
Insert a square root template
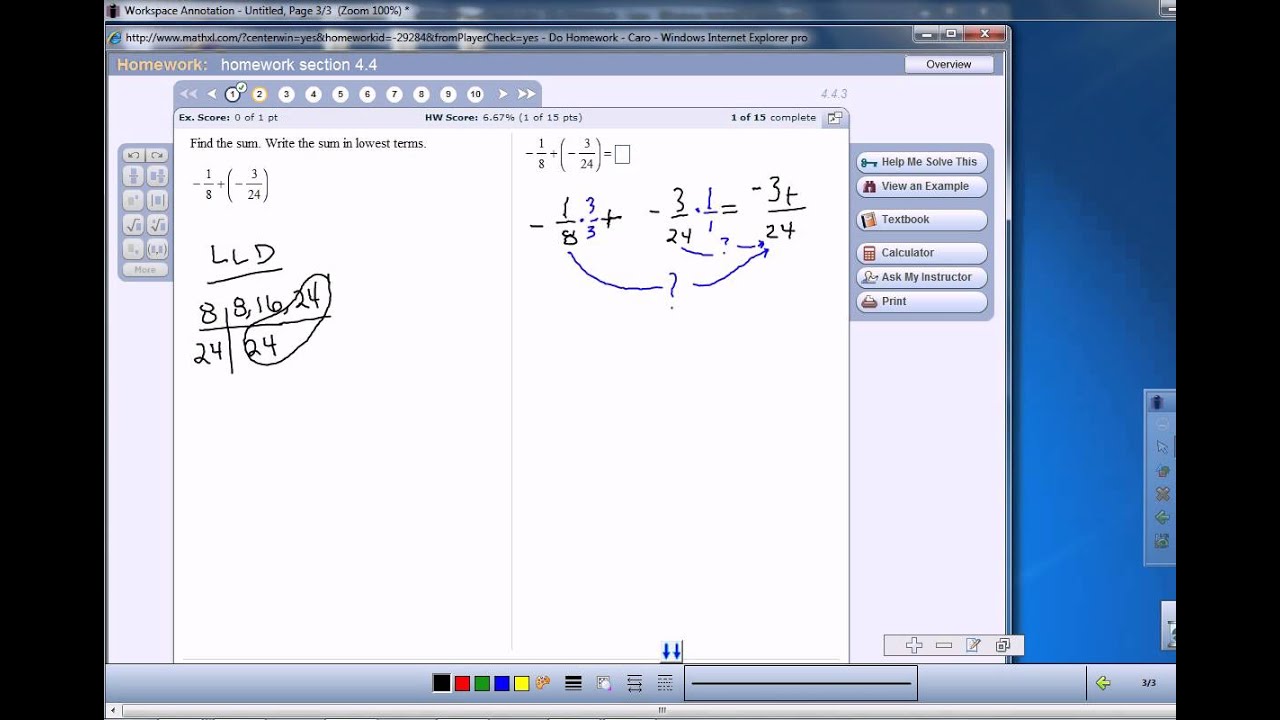134,225
